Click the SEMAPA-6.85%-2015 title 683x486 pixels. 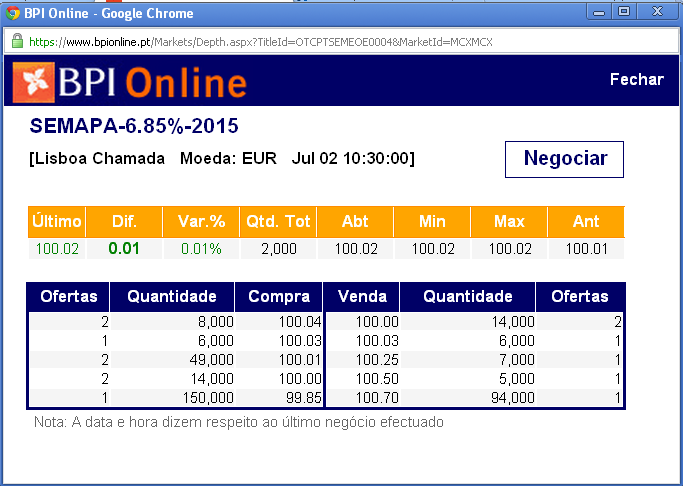coord(134,126)
